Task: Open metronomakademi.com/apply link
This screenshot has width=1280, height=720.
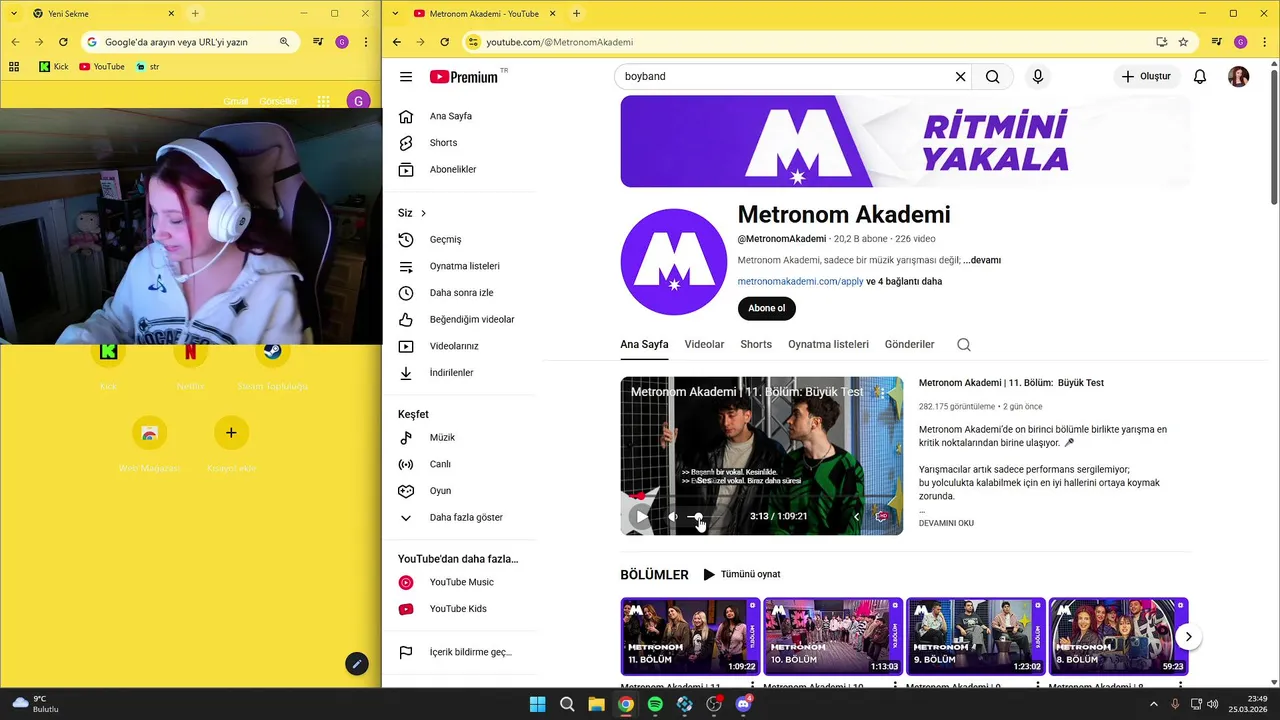Action: (800, 282)
